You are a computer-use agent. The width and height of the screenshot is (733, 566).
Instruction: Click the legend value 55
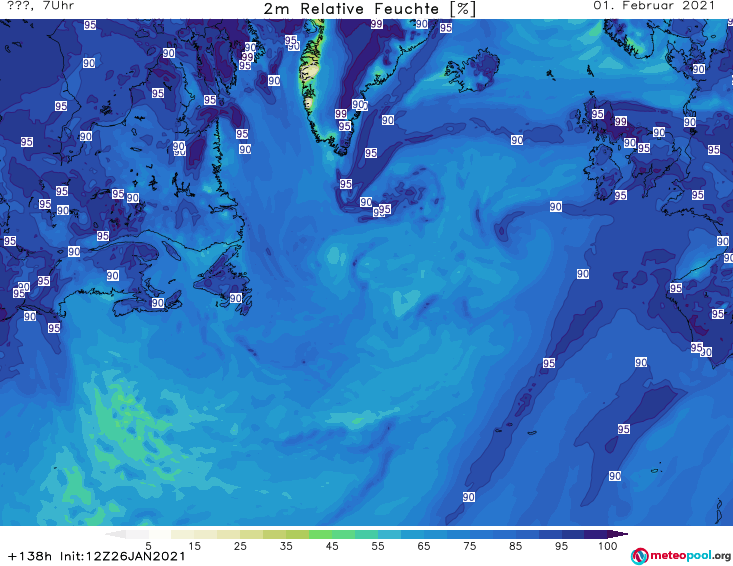378,546
